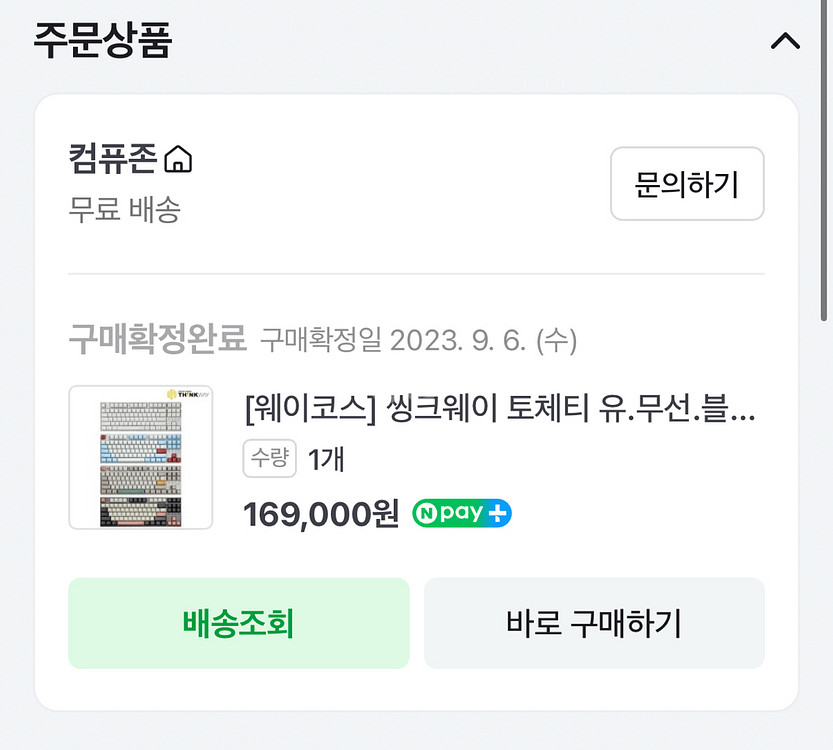Click the home icon next to 컴퓨존
Viewport: 833px width, 750px height.
(177, 157)
